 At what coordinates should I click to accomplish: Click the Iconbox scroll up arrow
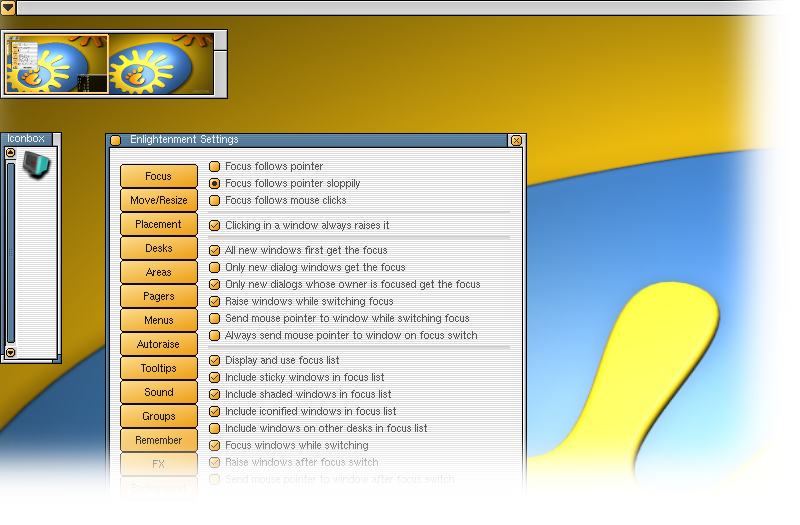coord(10,153)
